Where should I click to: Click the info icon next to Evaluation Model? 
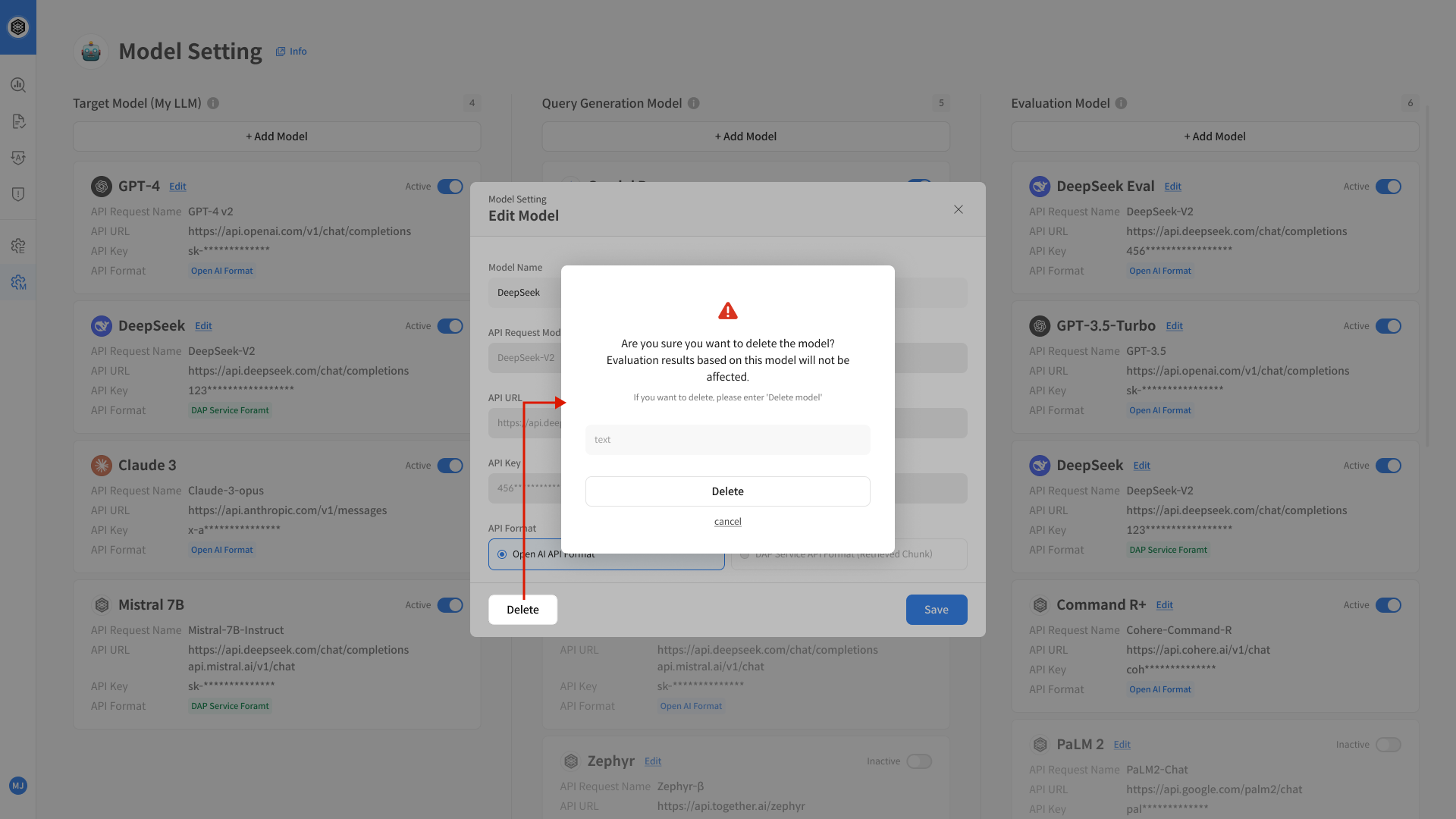1121,103
